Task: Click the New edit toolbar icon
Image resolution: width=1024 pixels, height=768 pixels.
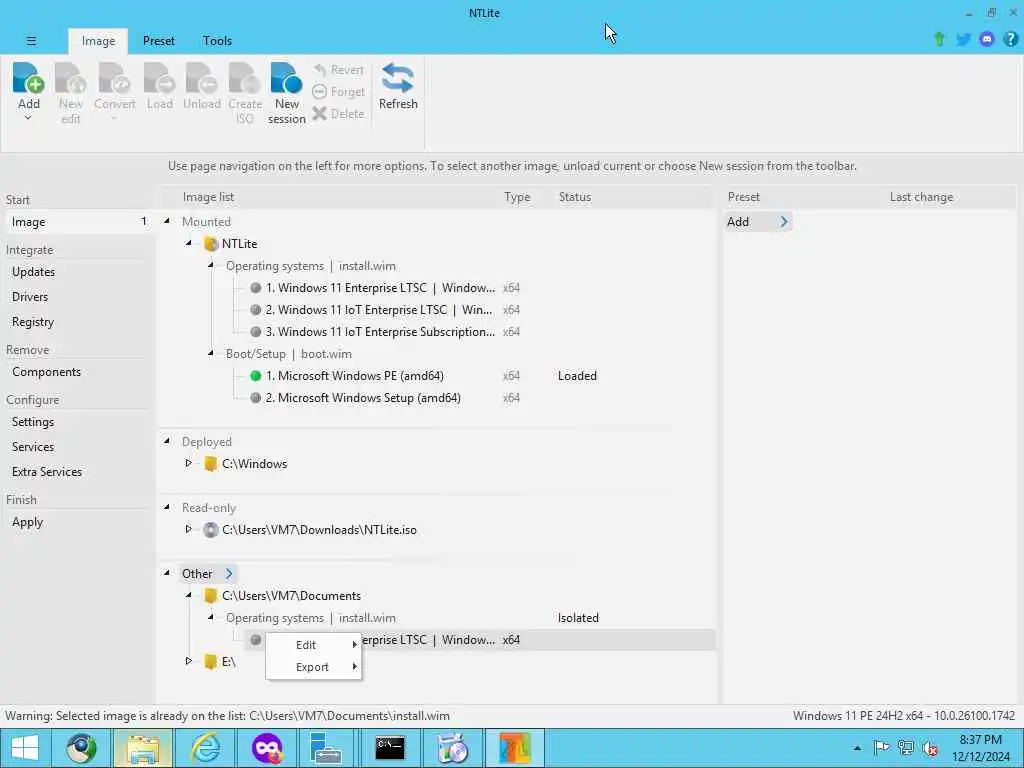Action: [71, 78]
